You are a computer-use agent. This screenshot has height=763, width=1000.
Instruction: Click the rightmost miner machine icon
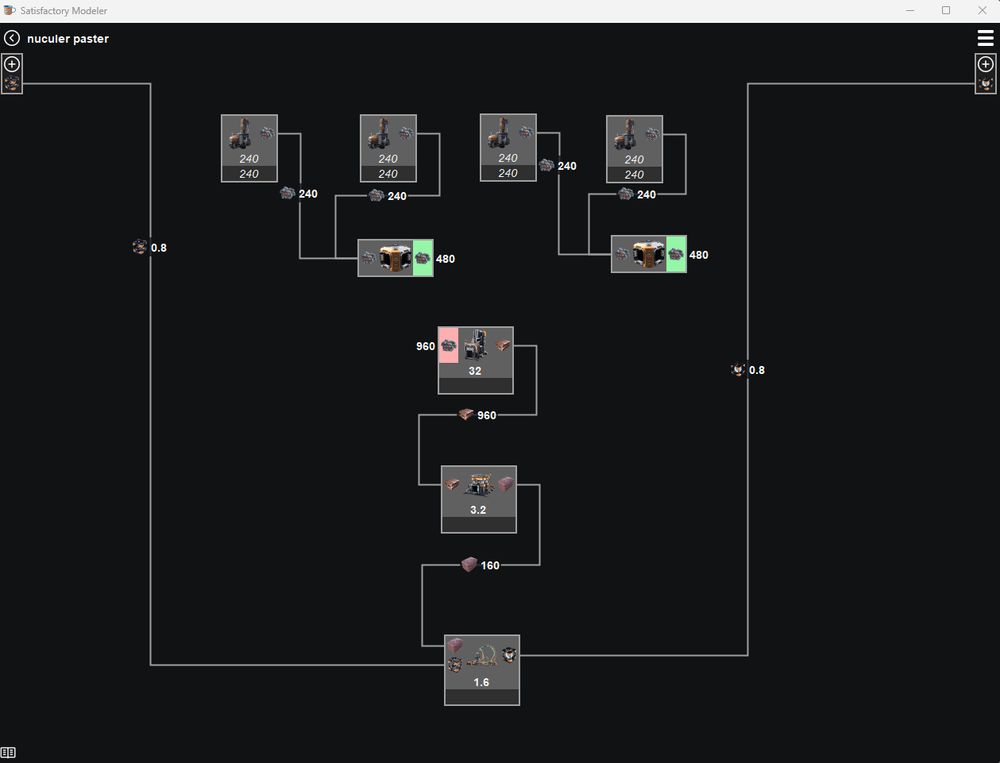click(626, 134)
